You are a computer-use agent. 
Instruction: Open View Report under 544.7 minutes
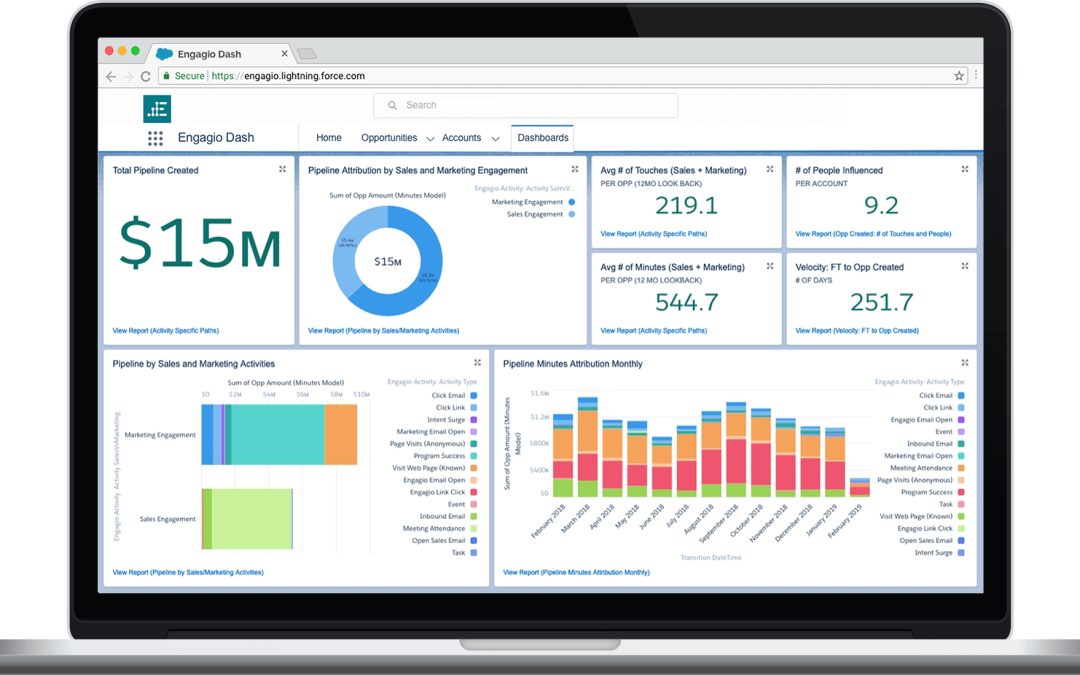pos(654,331)
